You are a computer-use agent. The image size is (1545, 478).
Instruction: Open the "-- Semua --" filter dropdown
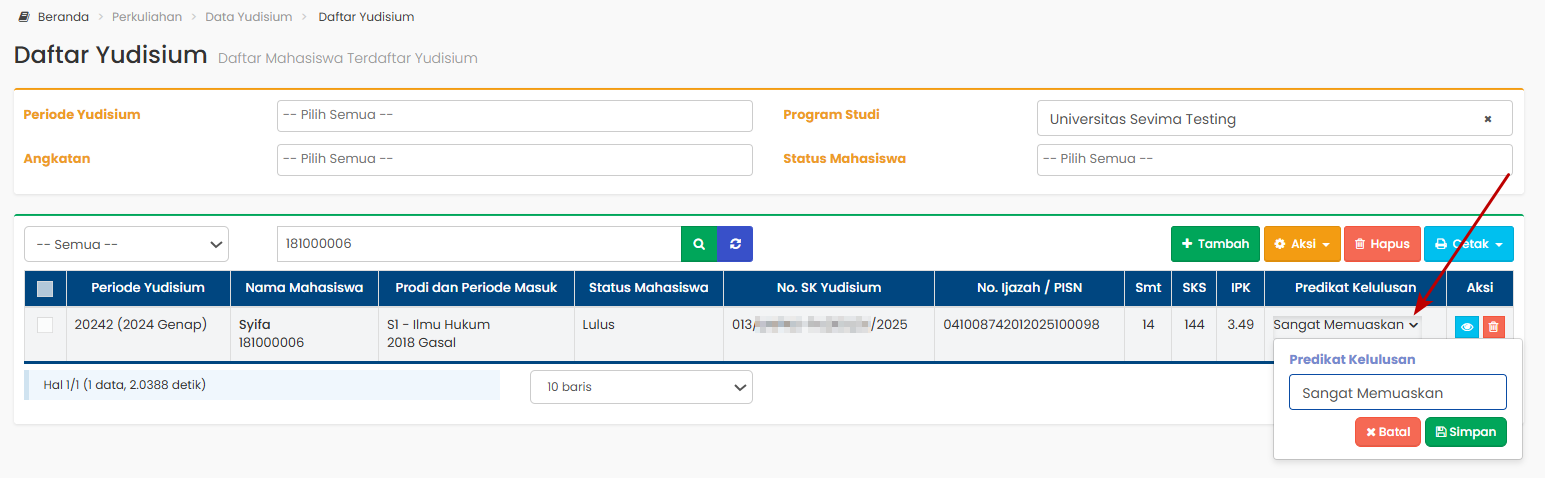click(x=127, y=244)
